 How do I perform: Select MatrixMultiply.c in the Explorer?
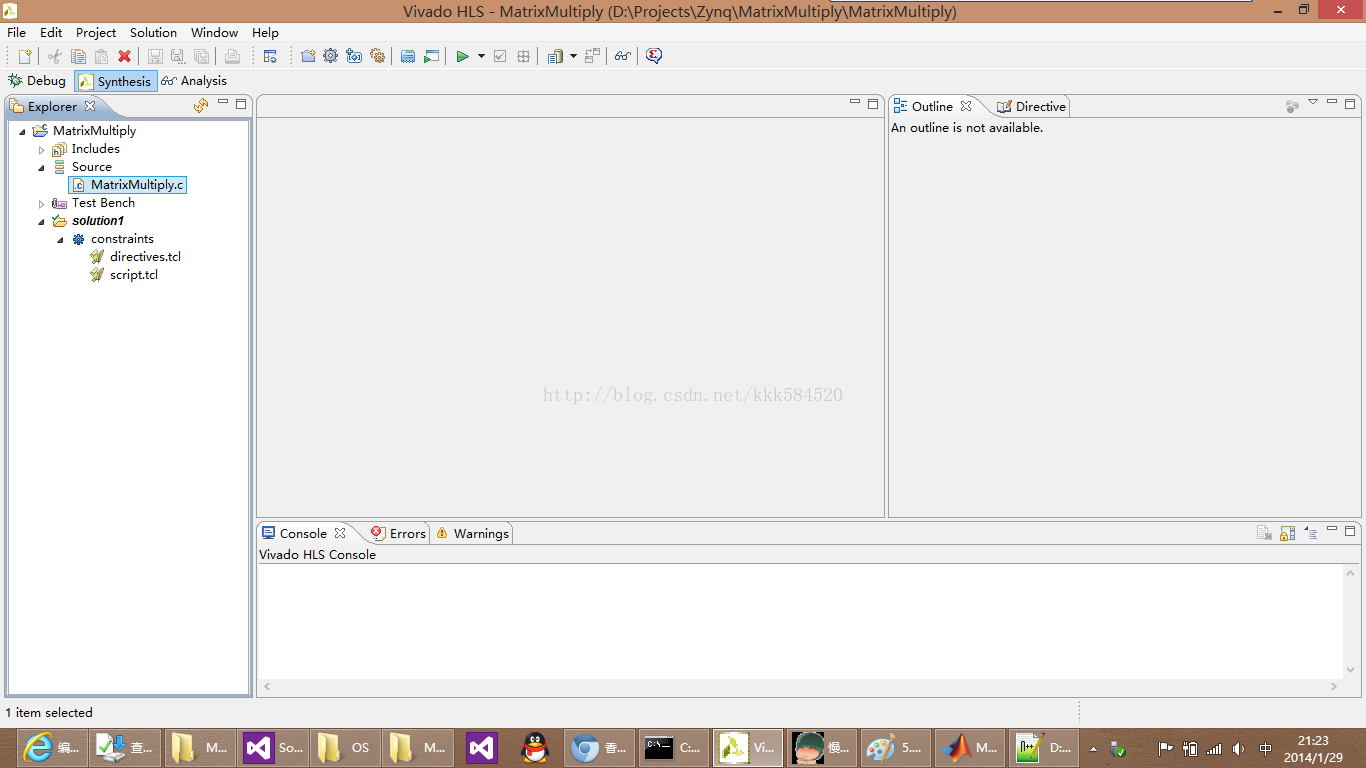coord(128,185)
